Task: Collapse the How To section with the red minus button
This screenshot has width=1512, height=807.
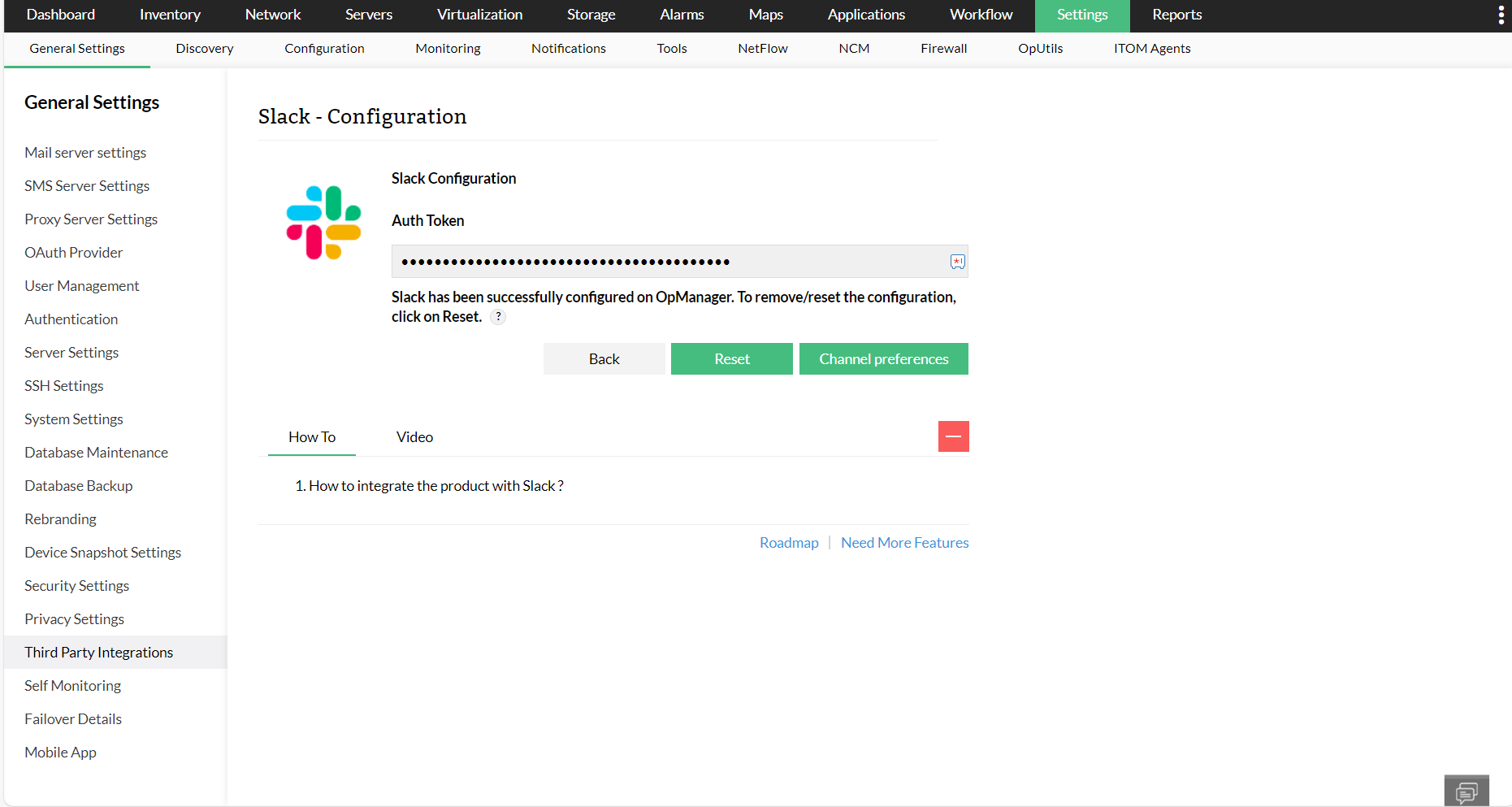Action: coord(954,436)
